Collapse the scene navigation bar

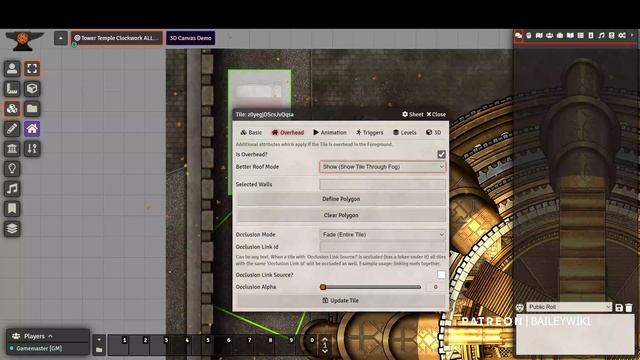click(60, 38)
